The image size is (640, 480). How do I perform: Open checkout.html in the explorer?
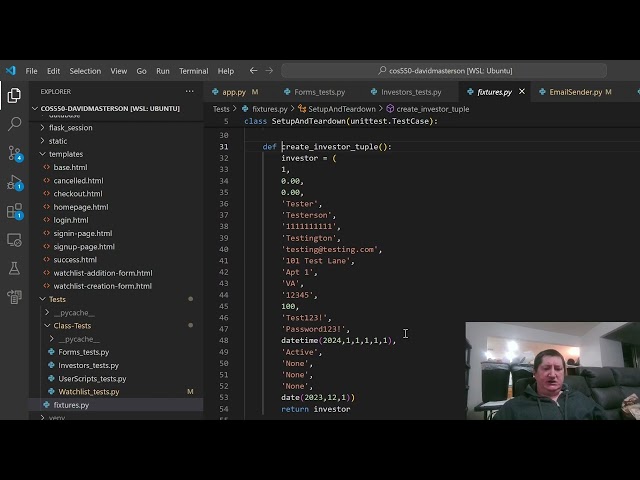click(78, 193)
